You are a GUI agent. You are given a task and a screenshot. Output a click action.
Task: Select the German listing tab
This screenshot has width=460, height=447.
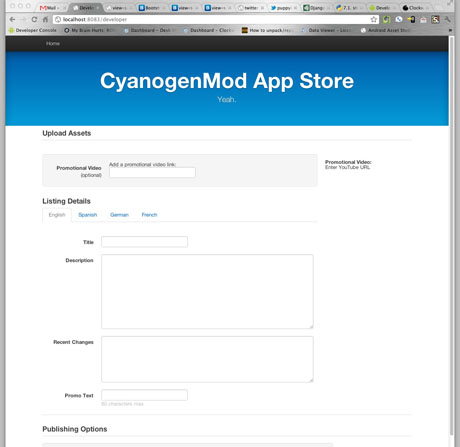(119, 215)
